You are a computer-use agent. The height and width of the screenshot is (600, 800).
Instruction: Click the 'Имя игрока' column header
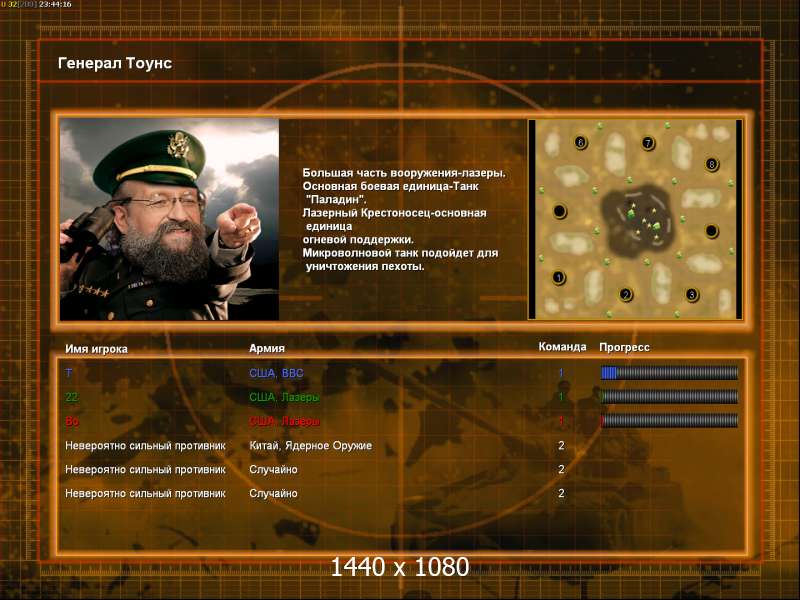pyautogui.click(x=96, y=349)
